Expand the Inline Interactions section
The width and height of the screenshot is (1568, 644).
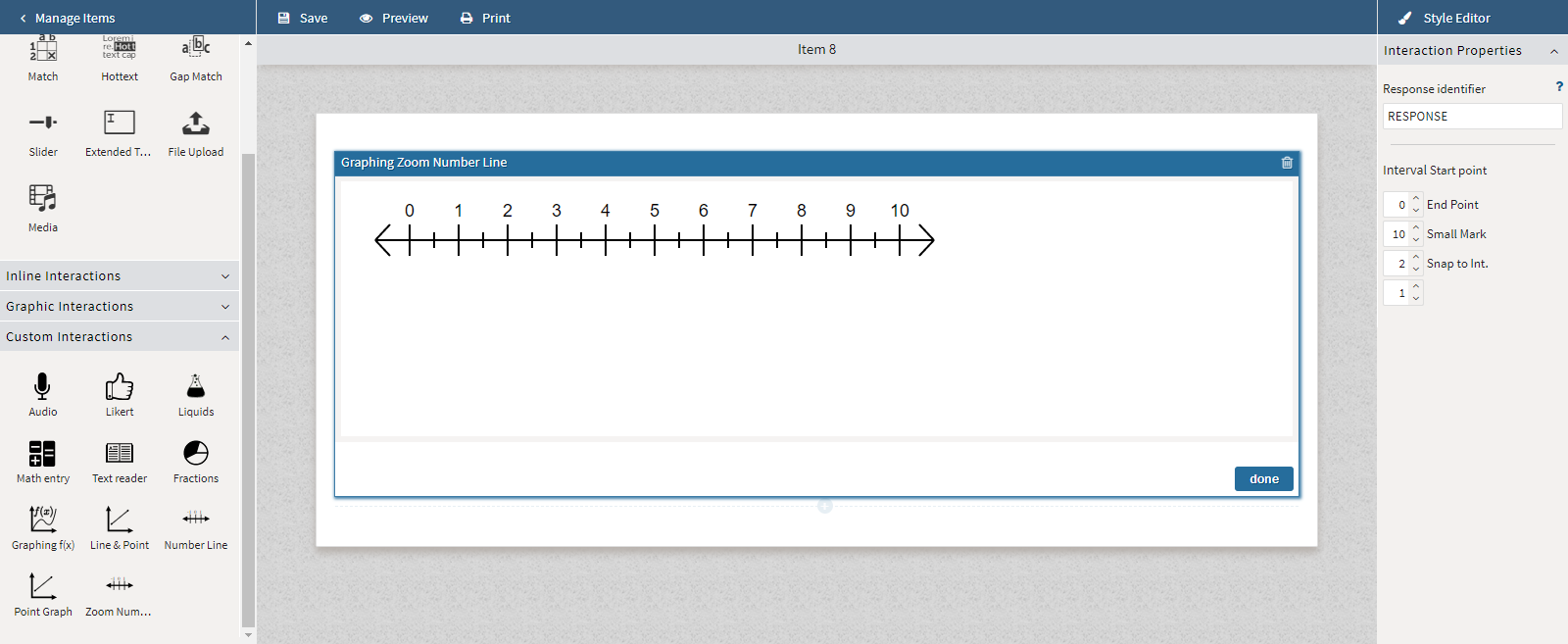[x=120, y=276]
